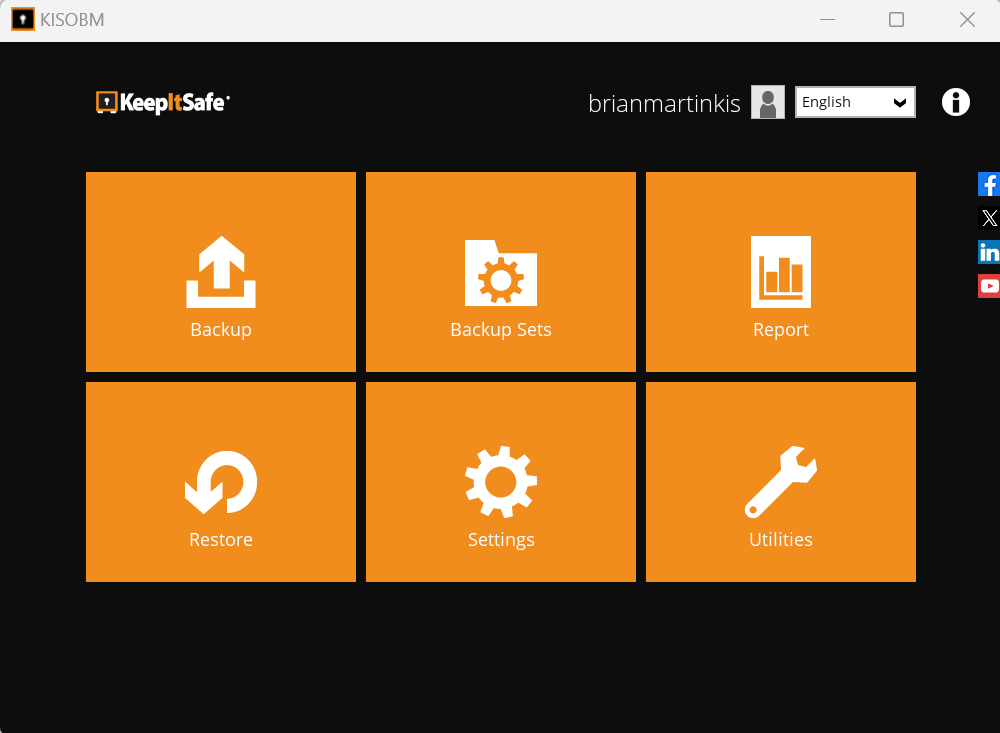The height and width of the screenshot is (733, 1000).
Task: Open the Utilities wrench tile
Action: coord(781,482)
